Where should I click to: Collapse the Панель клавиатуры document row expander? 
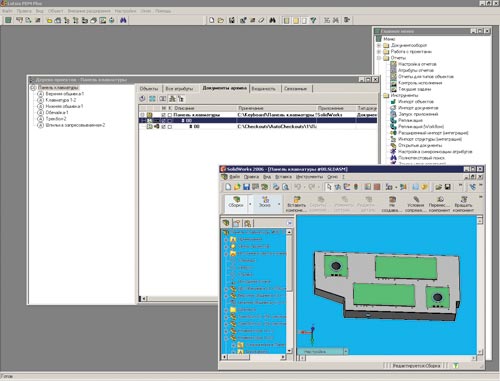click(x=143, y=115)
